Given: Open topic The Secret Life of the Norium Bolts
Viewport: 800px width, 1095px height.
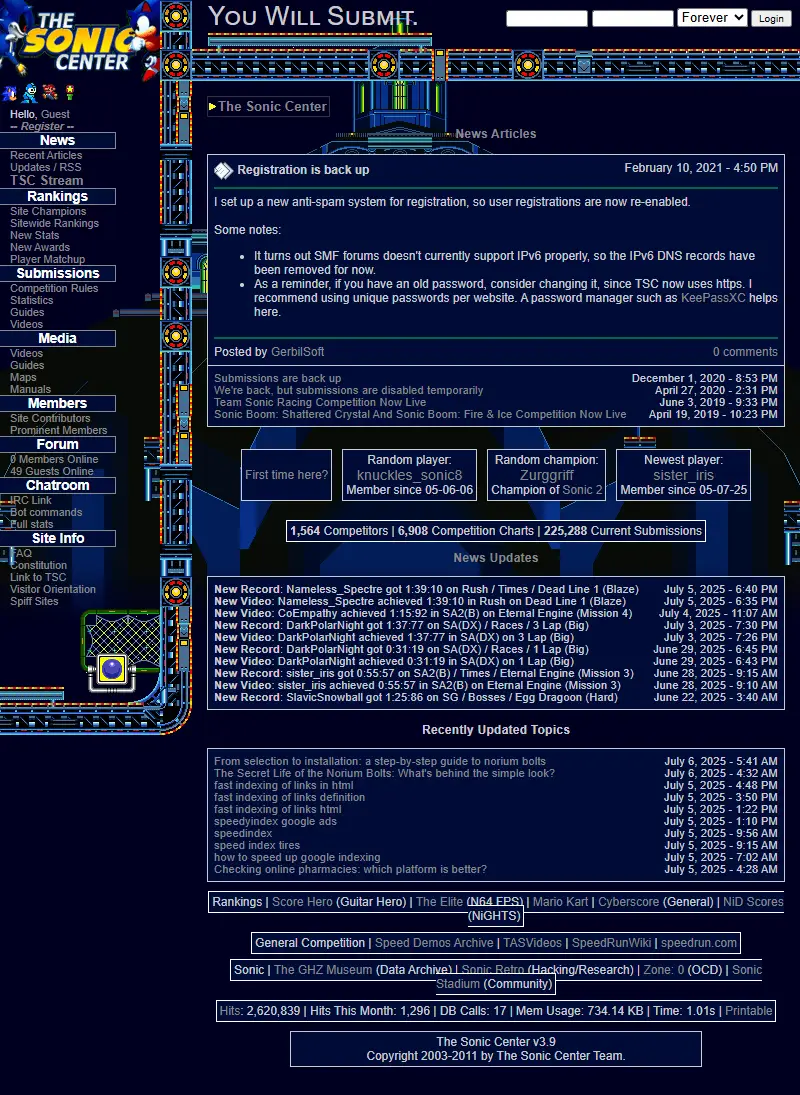Looking at the screenshot, I should click(x=385, y=773).
